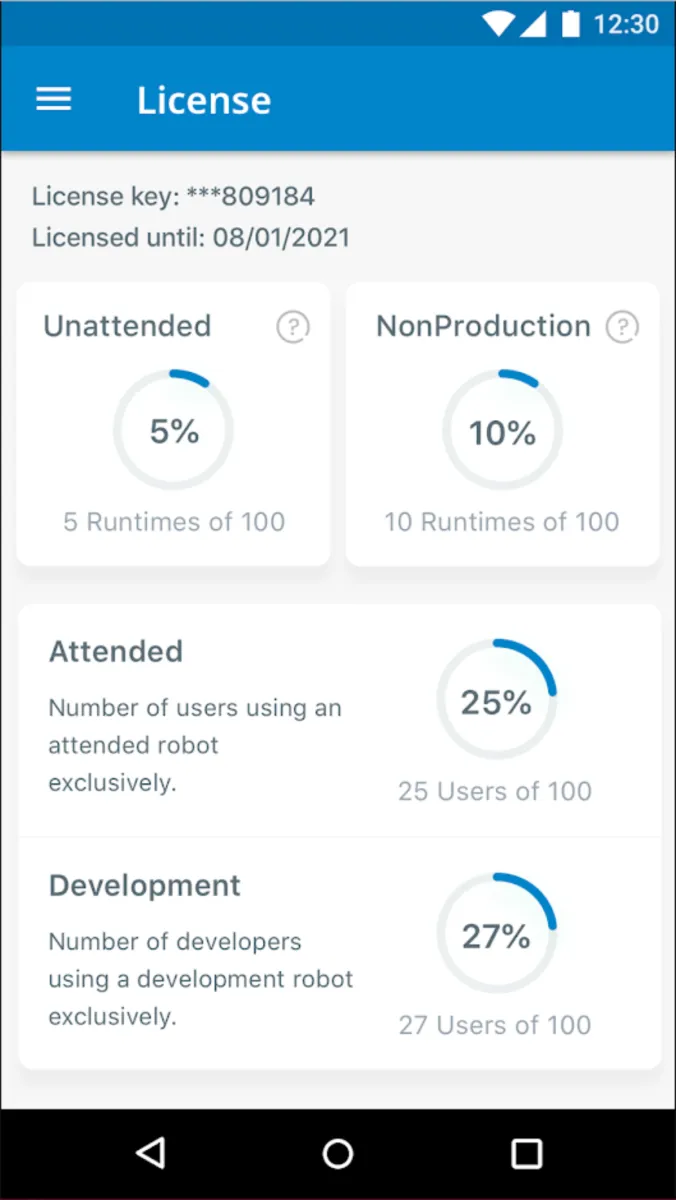Tap the Wi-Fi status icon
The height and width of the screenshot is (1200, 676).
pyautogui.click(x=497, y=23)
